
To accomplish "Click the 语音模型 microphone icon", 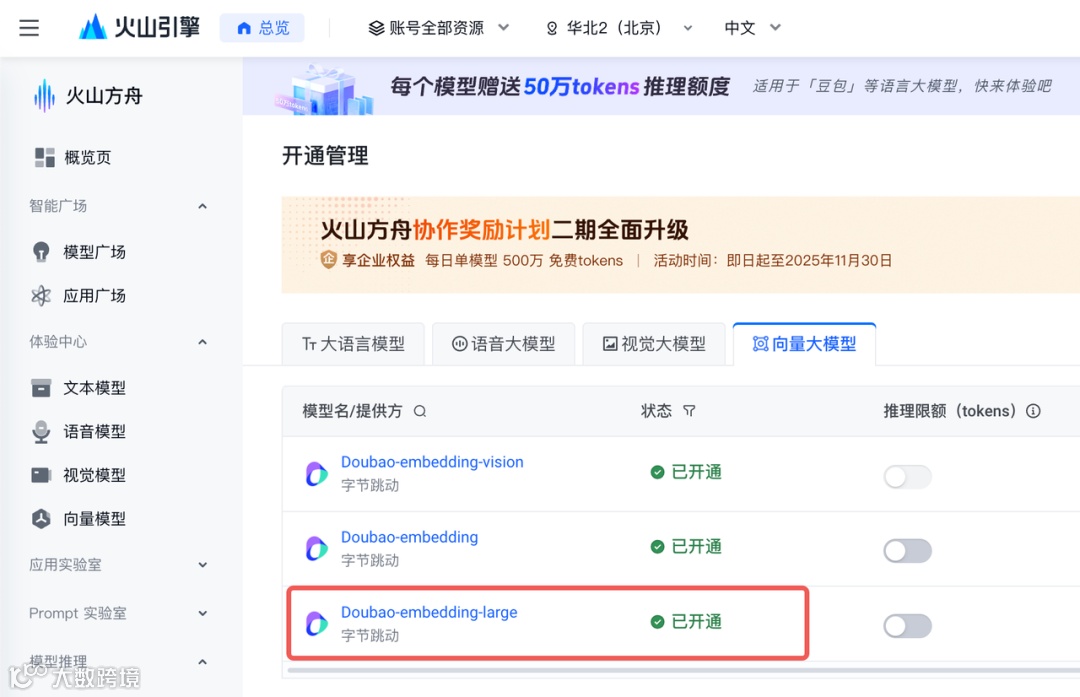I will pyautogui.click(x=41, y=432).
